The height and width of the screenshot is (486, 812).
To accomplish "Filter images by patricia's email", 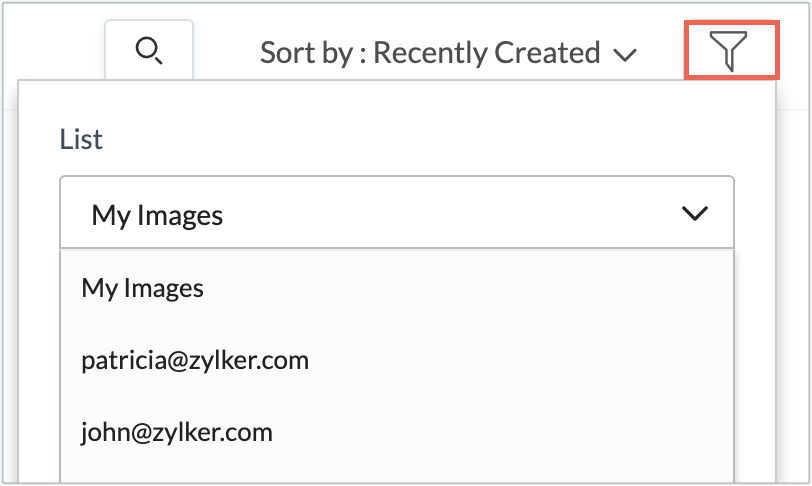I will 195,360.
